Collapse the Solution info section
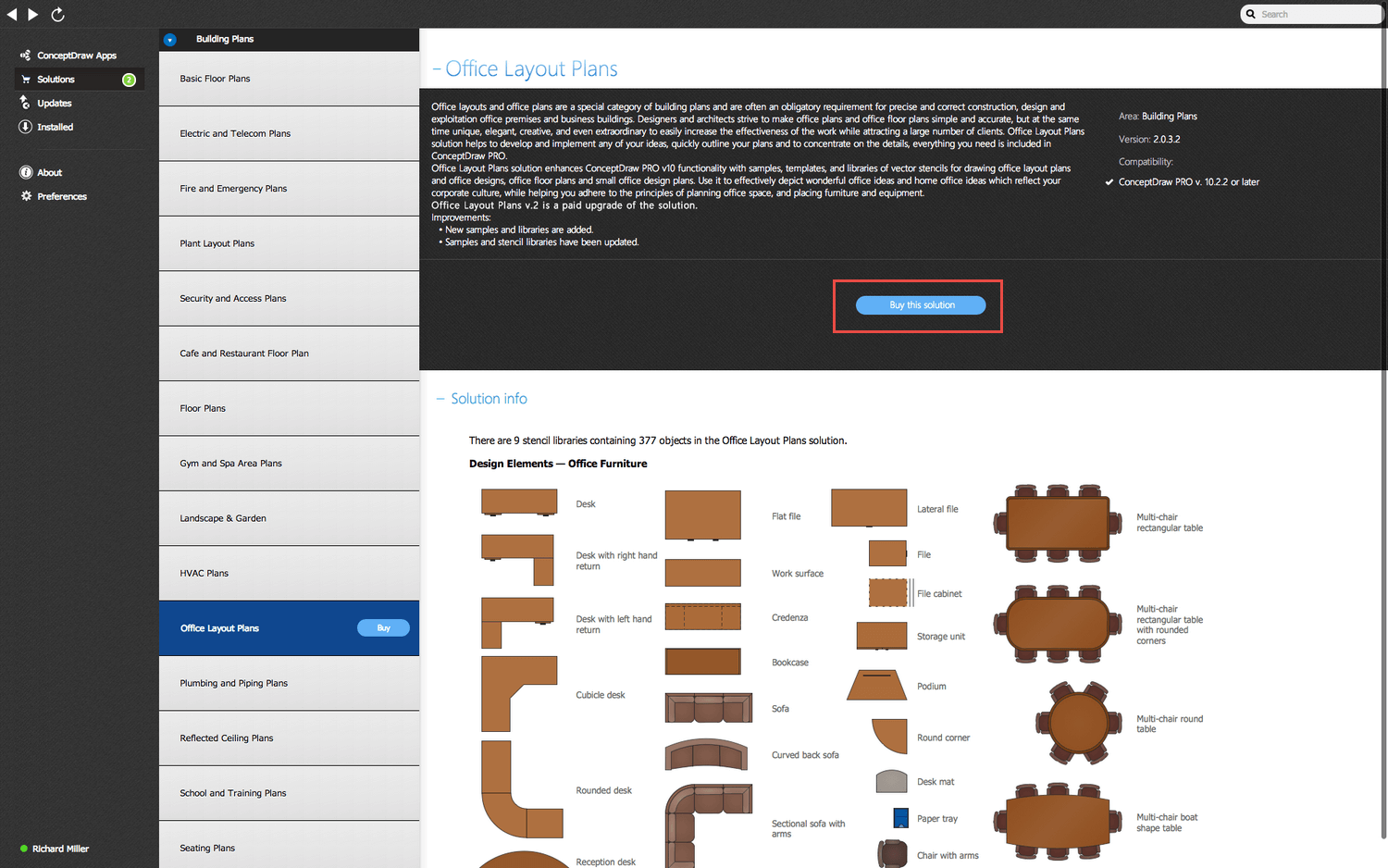The width and height of the screenshot is (1388, 868). [440, 399]
